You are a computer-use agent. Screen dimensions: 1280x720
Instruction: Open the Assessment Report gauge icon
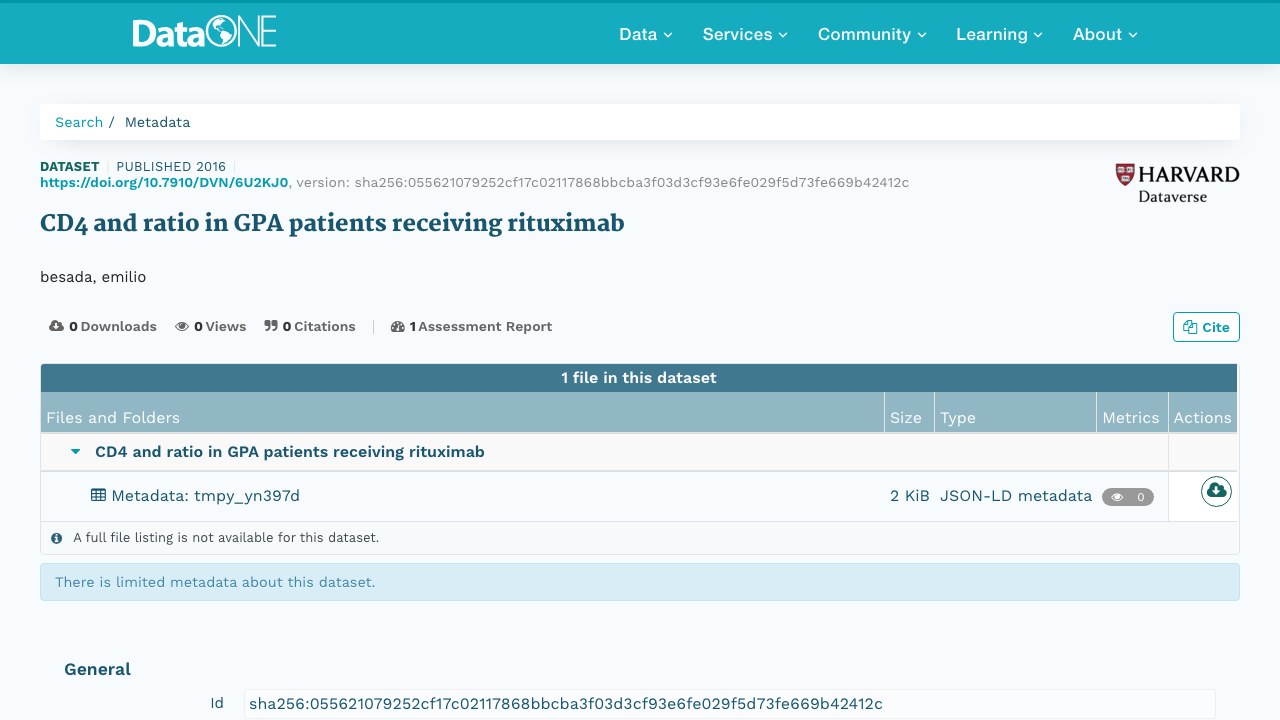pyautogui.click(x=397, y=326)
